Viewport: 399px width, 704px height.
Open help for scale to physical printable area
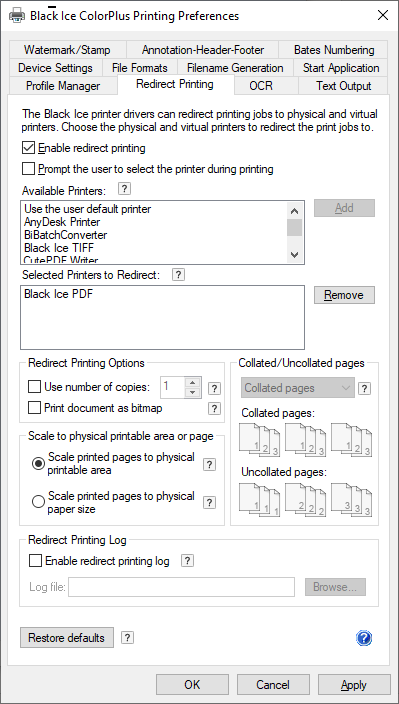(x=209, y=464)
